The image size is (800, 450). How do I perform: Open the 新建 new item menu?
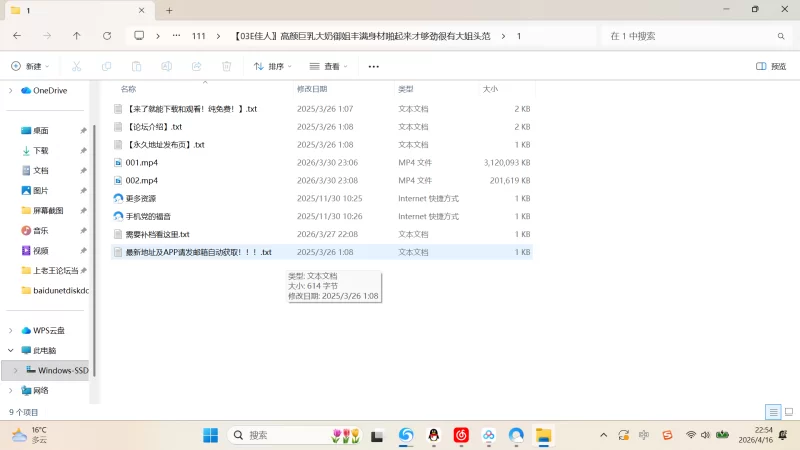click(x=30, y=66)
